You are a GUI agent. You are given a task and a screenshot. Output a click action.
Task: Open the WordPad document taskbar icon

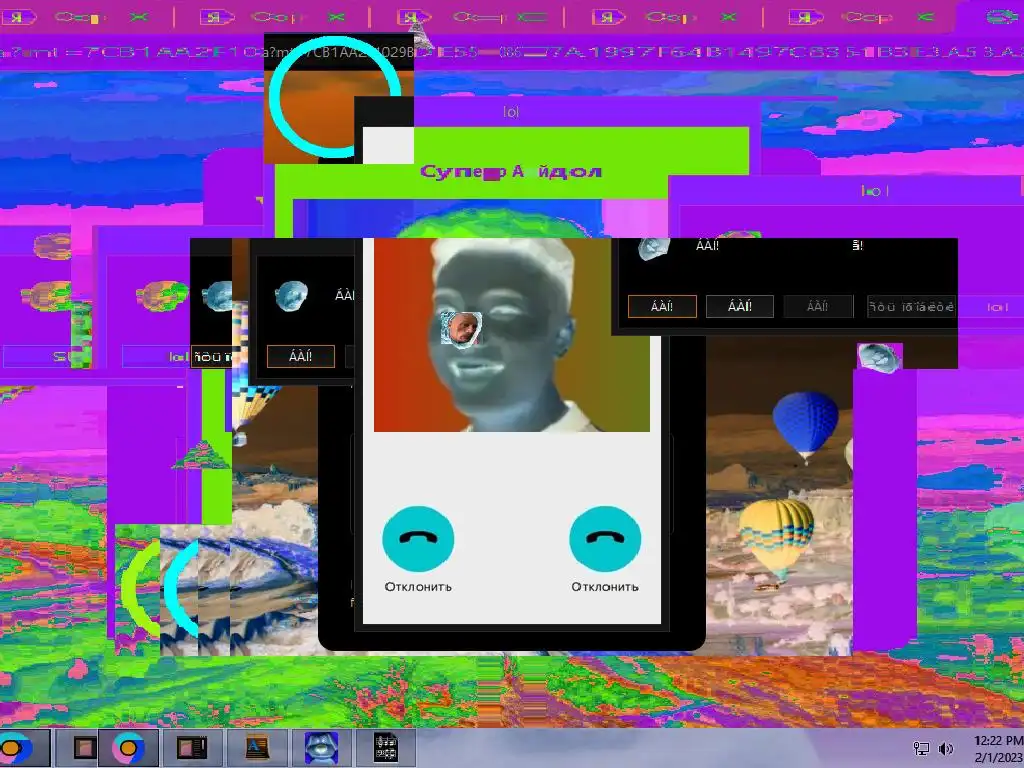click(257, 747)
